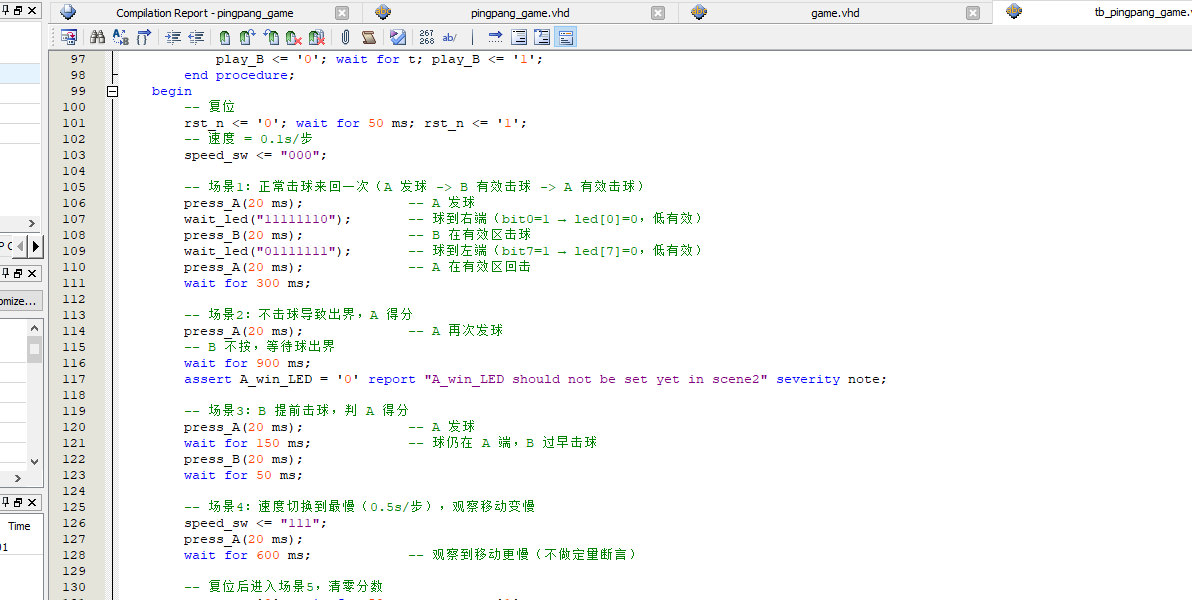This screenshot has height=600, width=1192.
Task: Toggle whitespace display with the ab/ icon
Action: point(449,37)
